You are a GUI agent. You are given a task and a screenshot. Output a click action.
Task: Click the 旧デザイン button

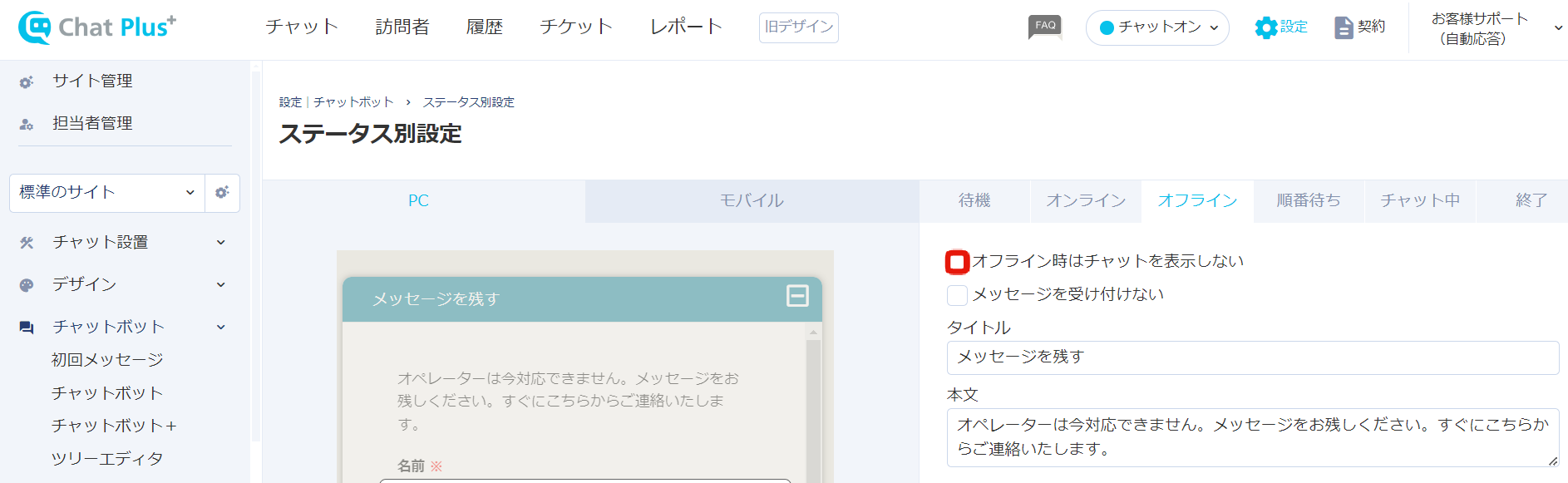coord(798,27)
